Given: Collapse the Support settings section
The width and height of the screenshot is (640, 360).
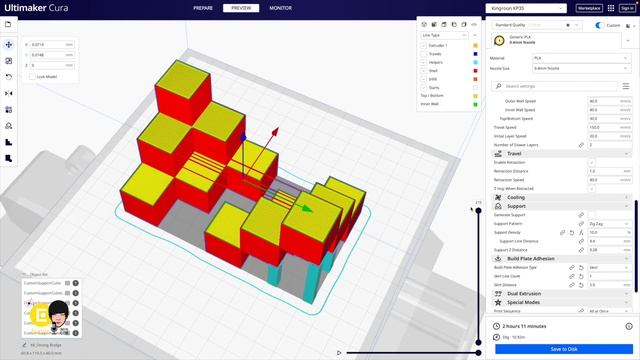Looking at the screenshot, I should pyautogui.click(x=562, y=206).
